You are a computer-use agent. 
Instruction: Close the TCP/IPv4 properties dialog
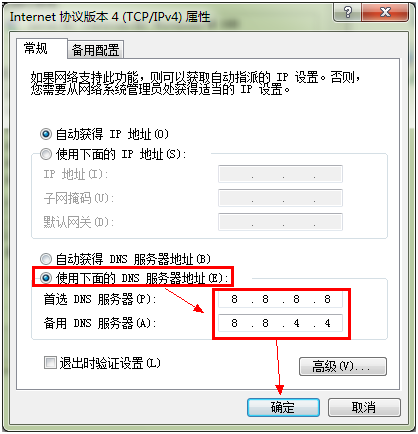point(385,13)
